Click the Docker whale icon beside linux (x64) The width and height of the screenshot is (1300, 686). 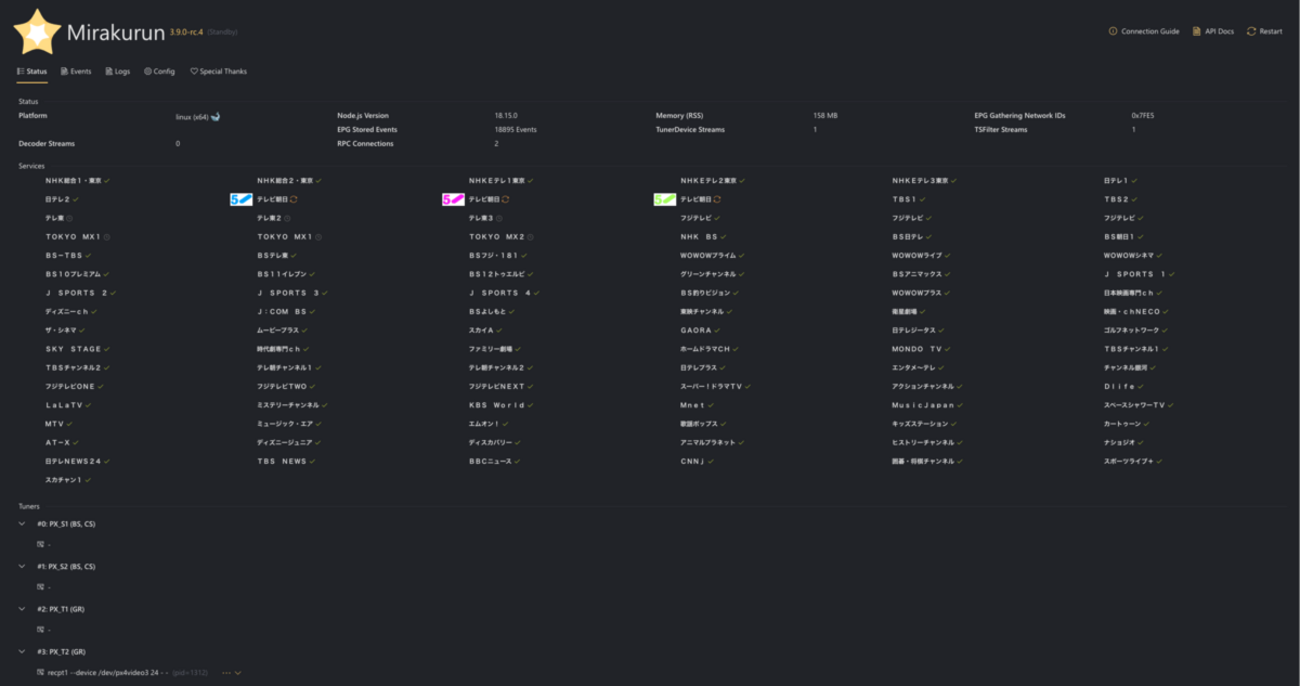click(x=215, y=117)
